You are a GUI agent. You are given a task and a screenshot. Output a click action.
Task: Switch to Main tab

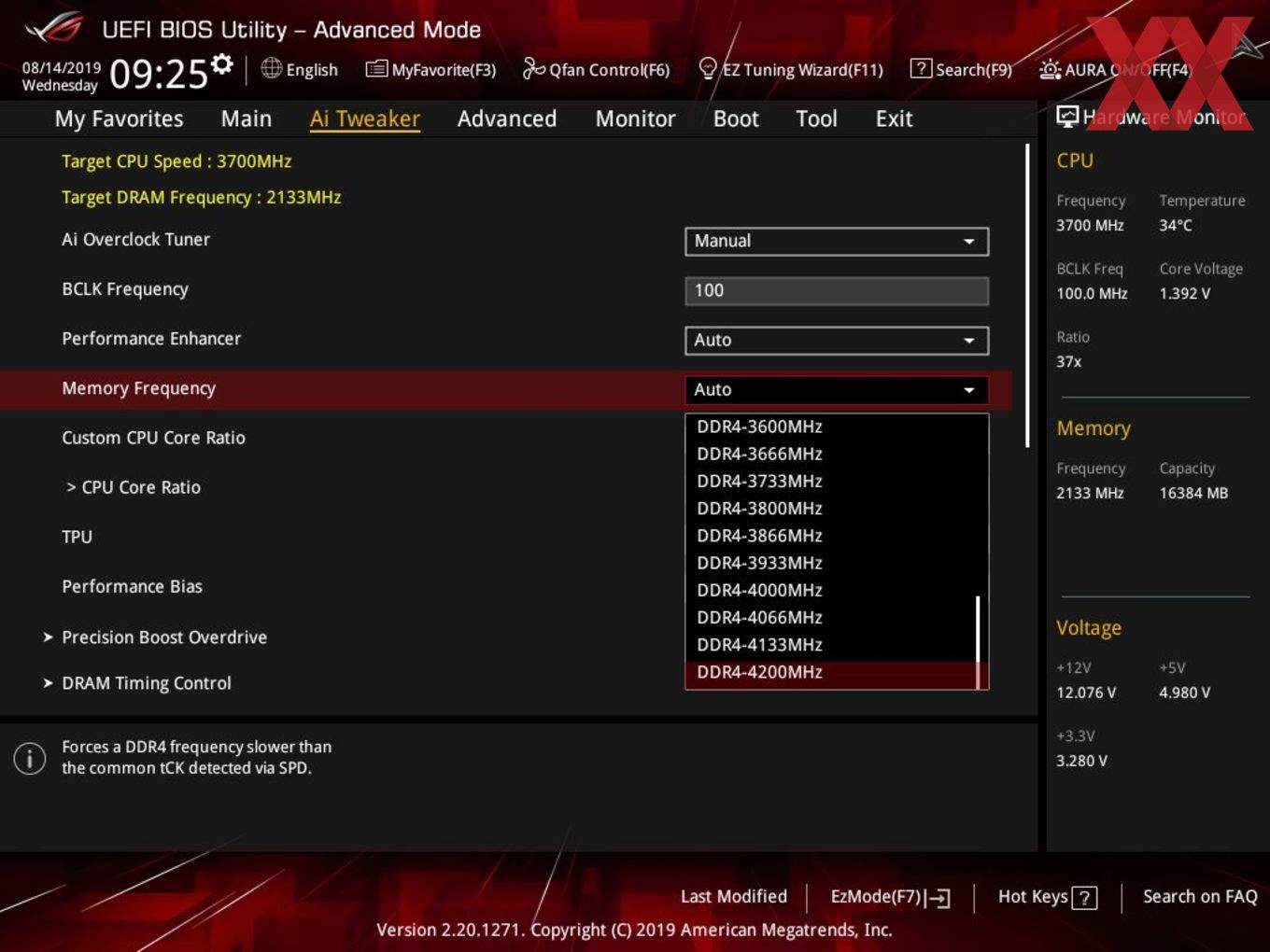coord(247,119)
